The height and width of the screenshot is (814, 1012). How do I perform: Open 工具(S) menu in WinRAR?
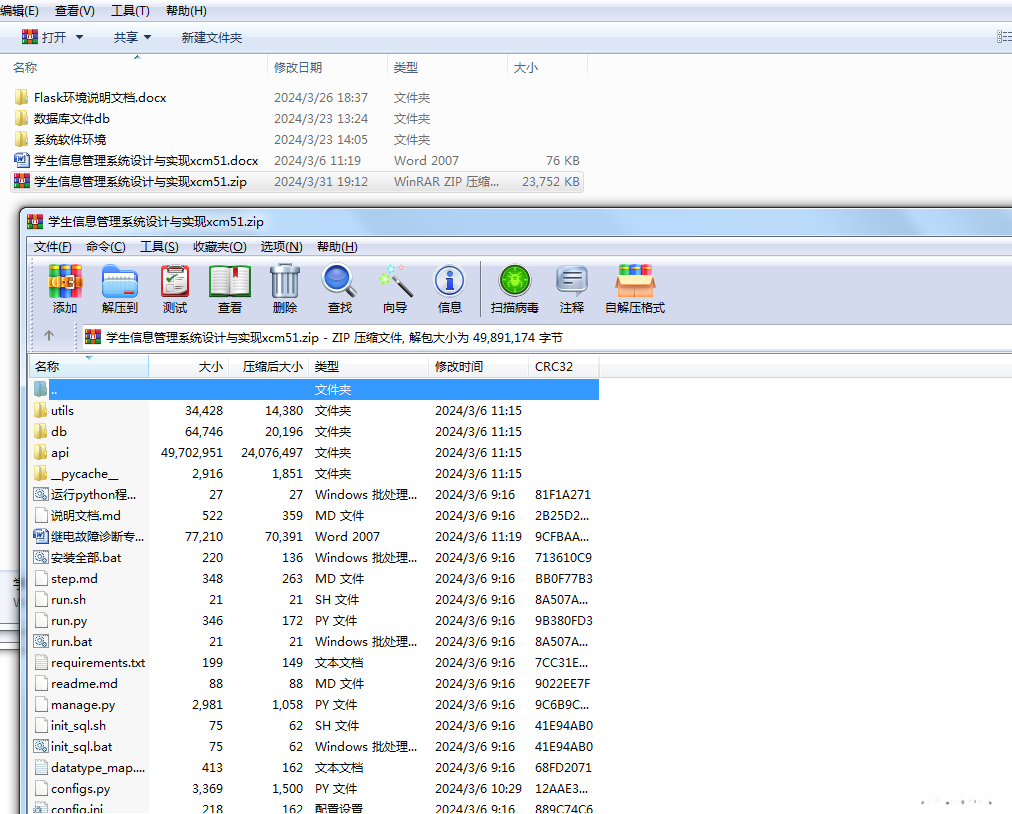click(159, 247)
